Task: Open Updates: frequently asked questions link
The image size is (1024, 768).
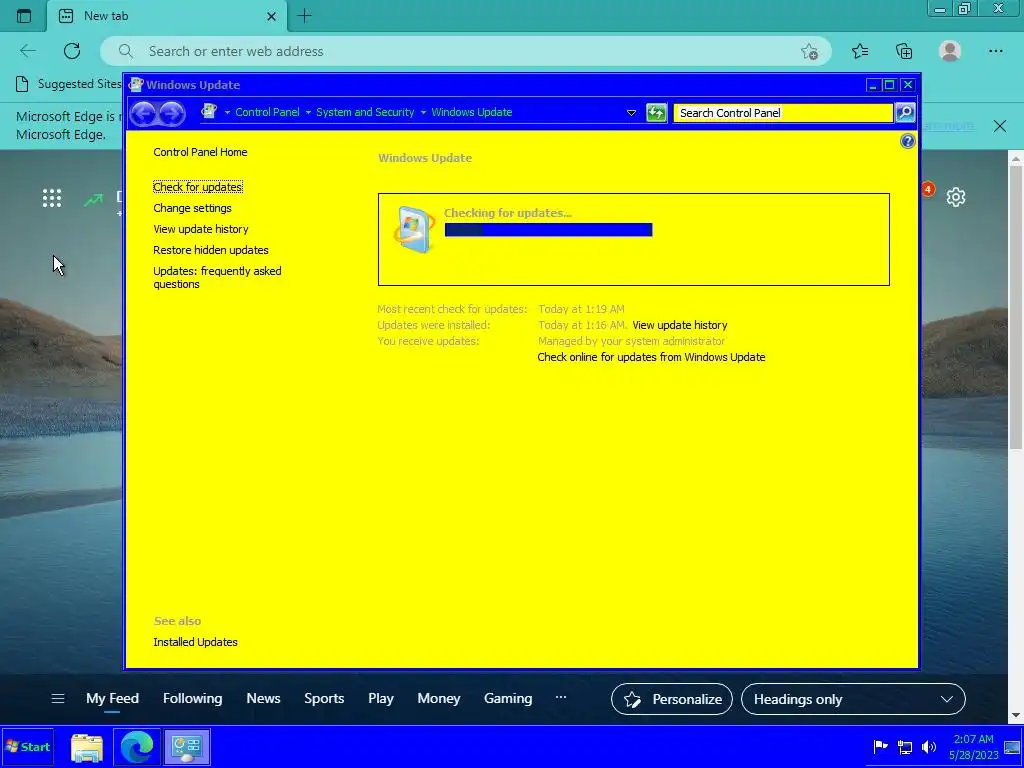Action: click(217, 277)
